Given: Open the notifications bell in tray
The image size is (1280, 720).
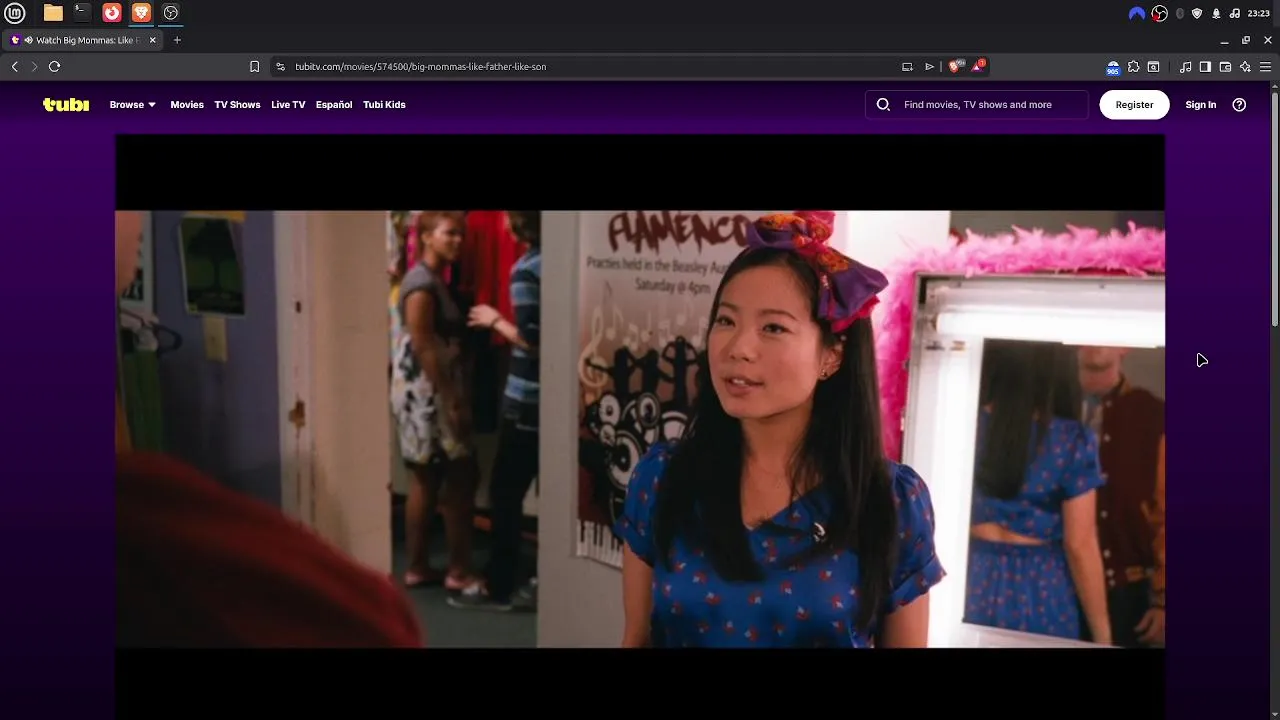Looking at the screenshot, I should tap(1216, 13).
